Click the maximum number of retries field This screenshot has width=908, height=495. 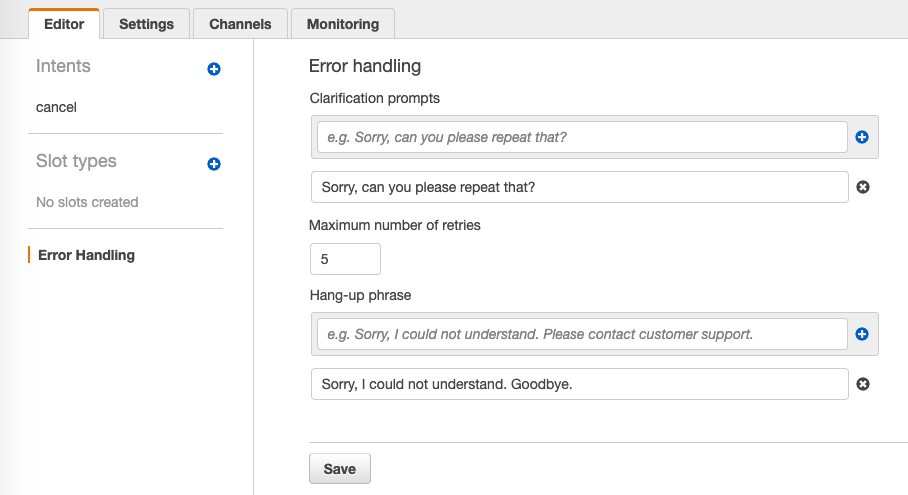(345, 259)
